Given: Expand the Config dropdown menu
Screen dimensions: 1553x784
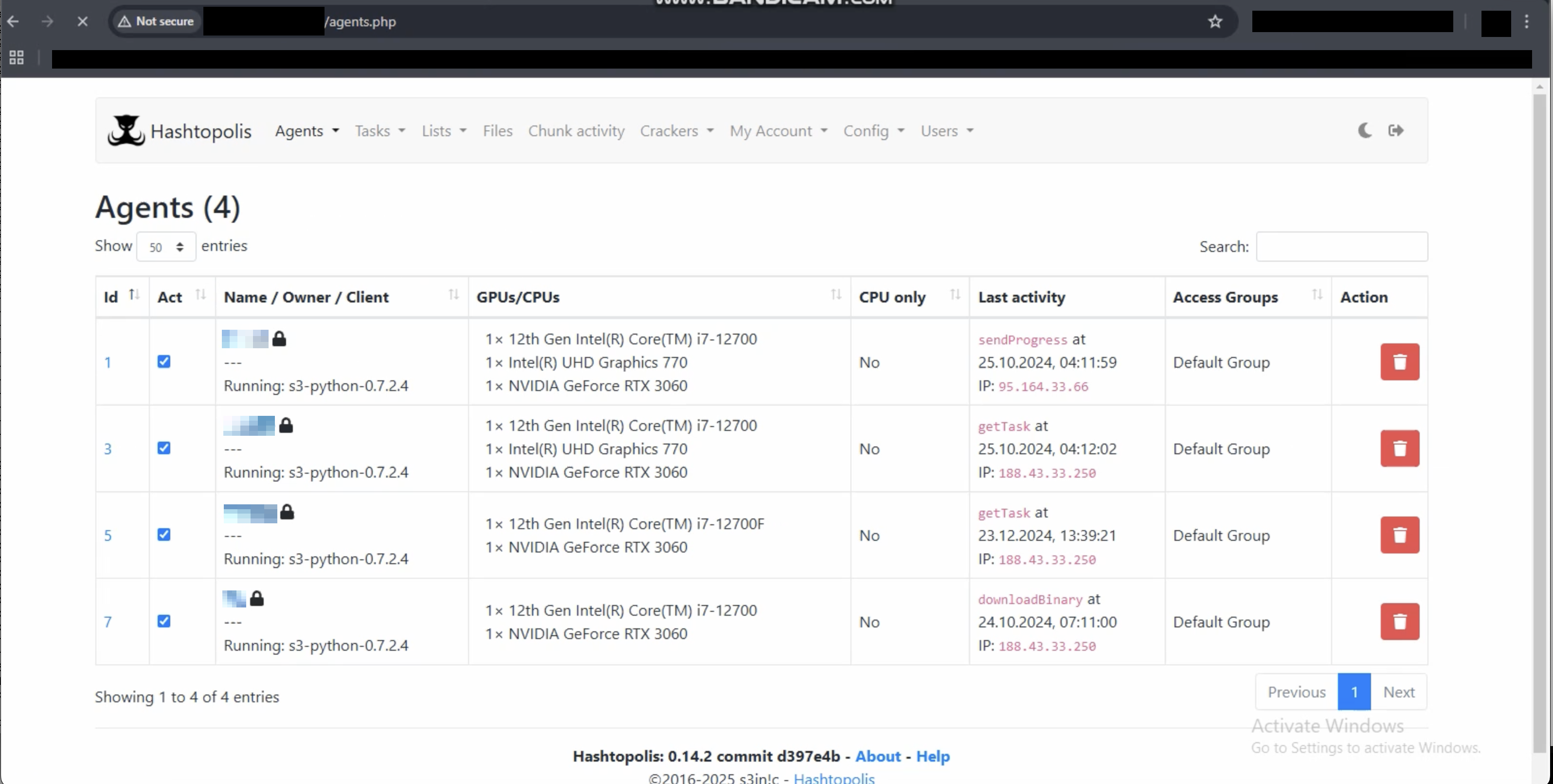Looking at the screenshot, I should click(x=873, y=131).
